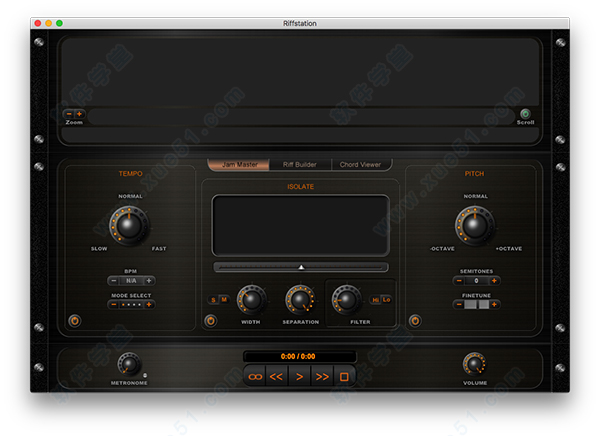Click the BPM N/A value field
This screenshot has width=600, height=436.
[x=131, y=281]
